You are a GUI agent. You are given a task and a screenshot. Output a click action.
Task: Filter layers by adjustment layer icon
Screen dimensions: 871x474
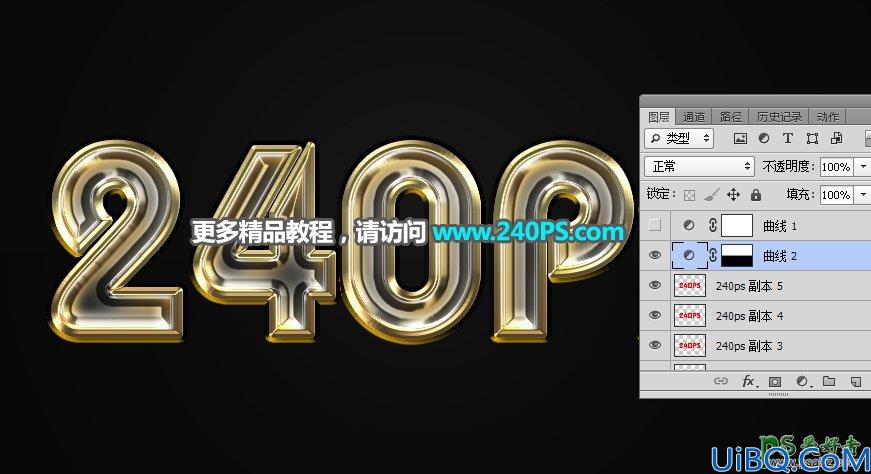pos(764,138)
